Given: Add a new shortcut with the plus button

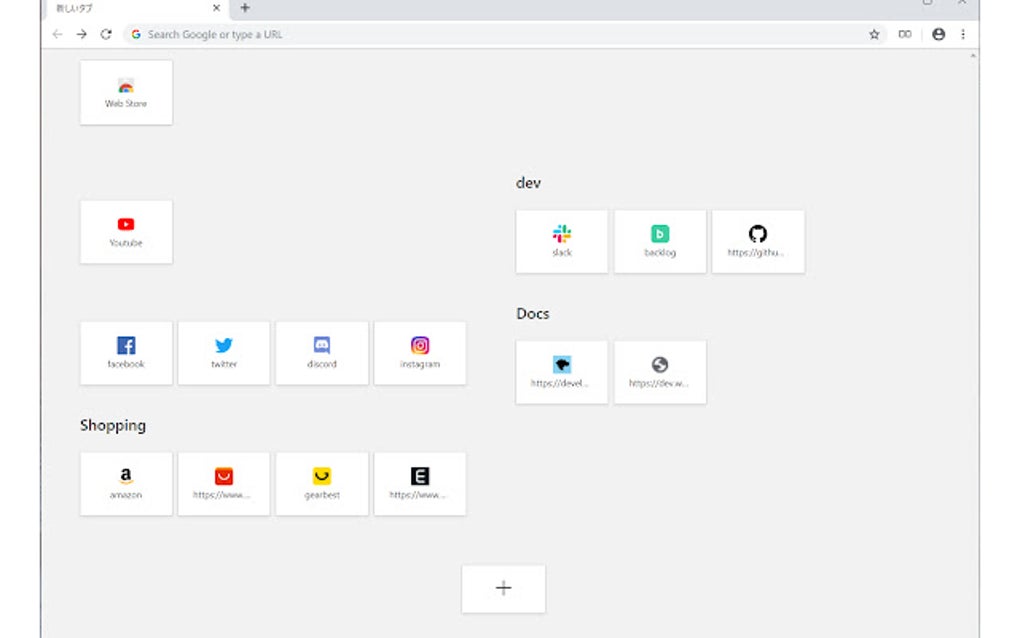Looking at the screenshot, I should click(503, 588).
